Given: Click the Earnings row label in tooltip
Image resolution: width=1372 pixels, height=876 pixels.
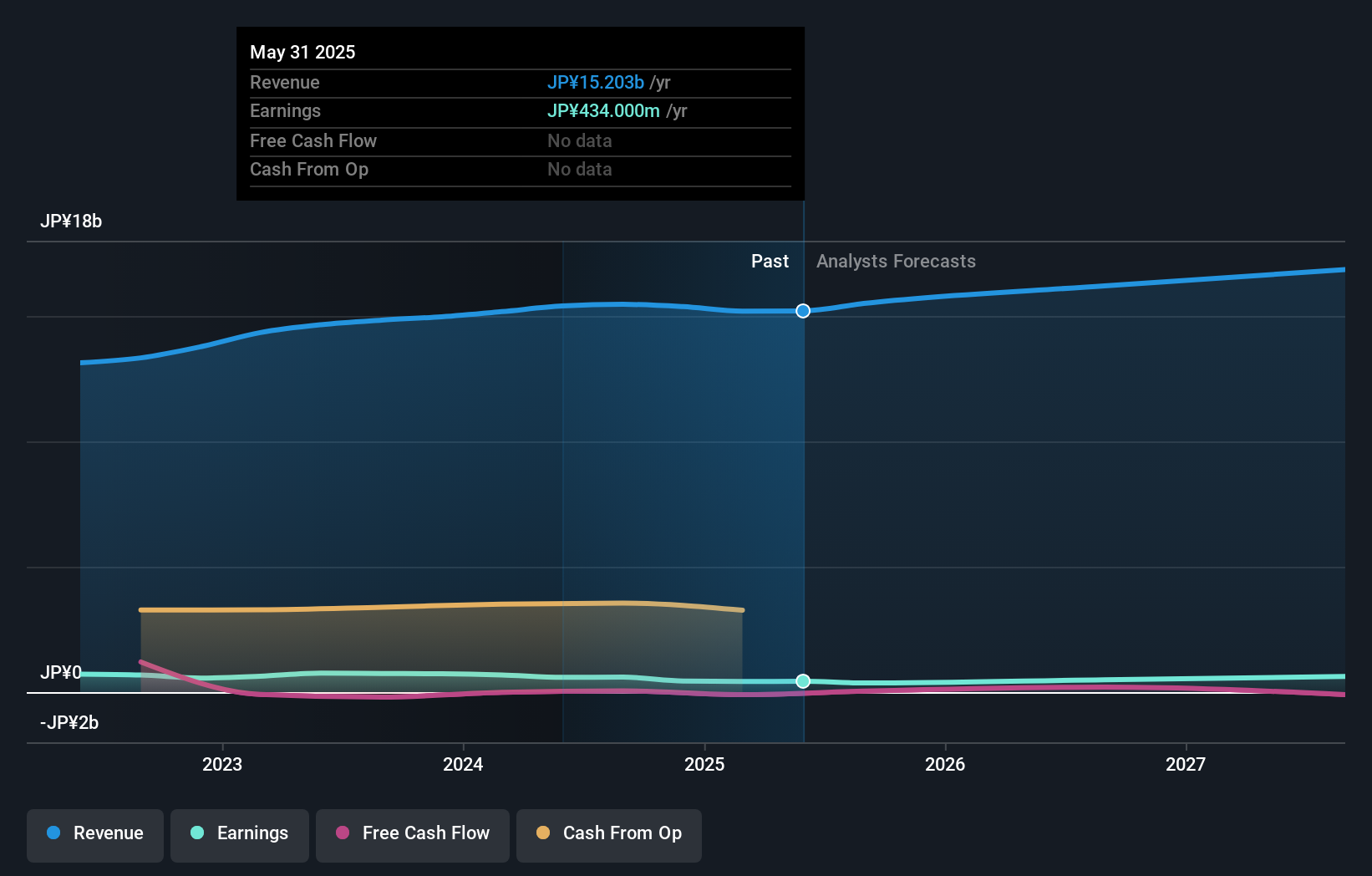Looking at the screenshot, I should pyautogui.click(x=285, y=111).
